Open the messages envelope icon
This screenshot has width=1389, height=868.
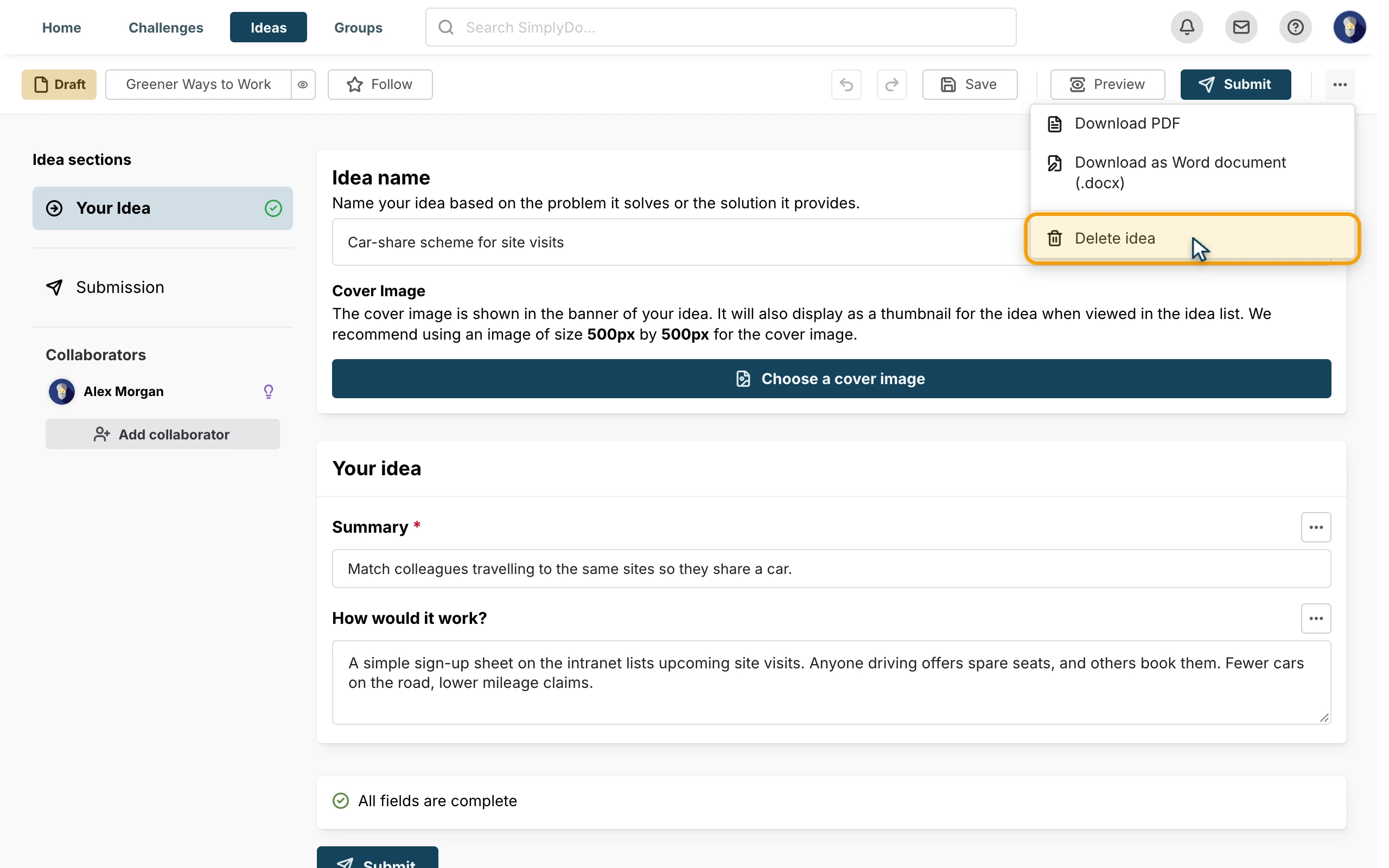pos(1241,27)
